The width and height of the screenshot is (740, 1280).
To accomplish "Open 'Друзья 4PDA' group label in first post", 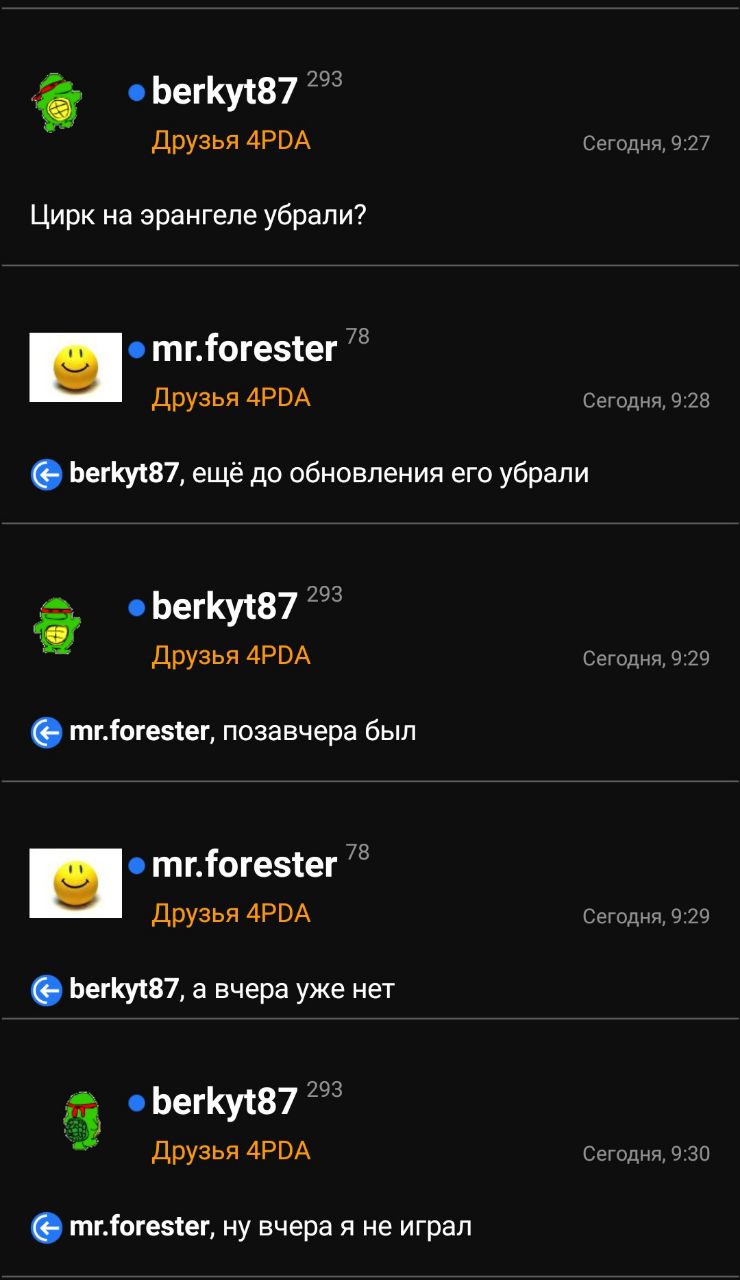I will 231,141.
